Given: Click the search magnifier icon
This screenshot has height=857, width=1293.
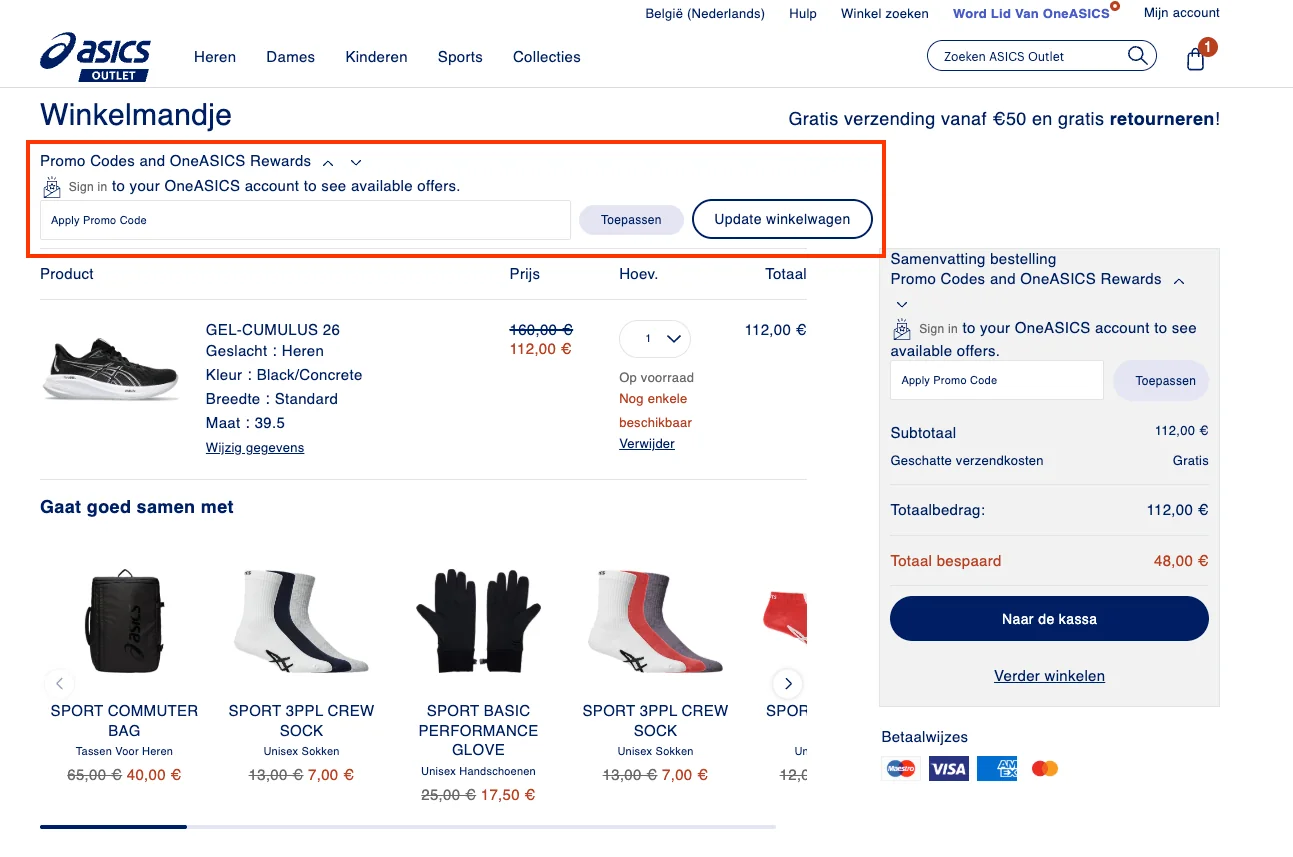Looking at the screenshot, I should click(1137, 56).
